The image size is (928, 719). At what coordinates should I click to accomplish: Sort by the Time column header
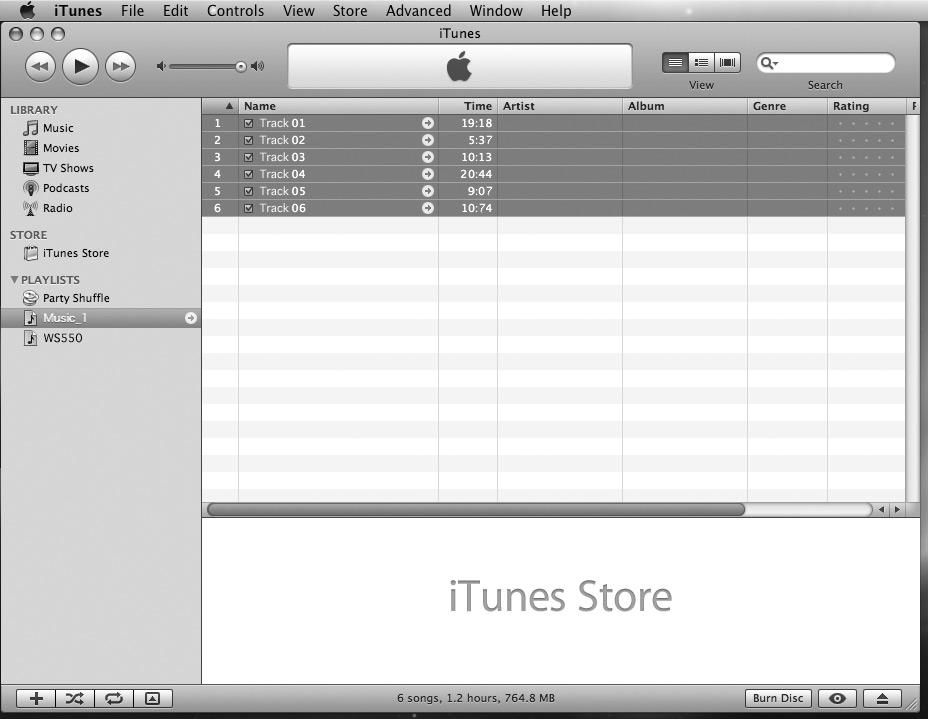pos(468,106)
